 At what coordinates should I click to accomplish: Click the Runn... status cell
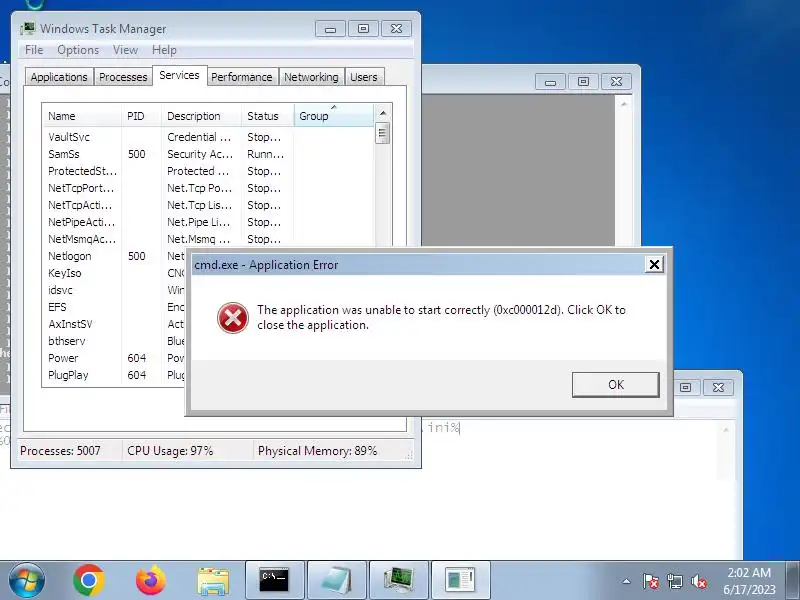[265, 154]
